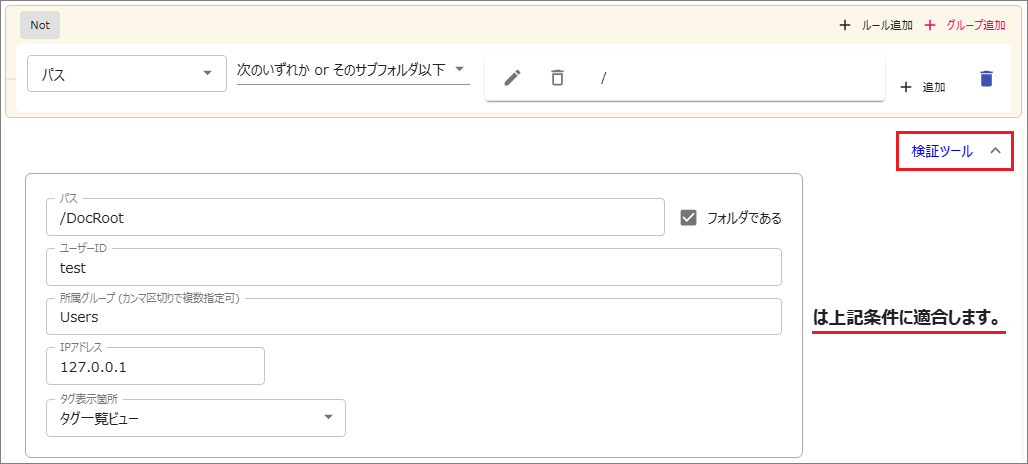Viewport: 1028px width, 464px height.
Task: Click the slash path entry in the rule
Action: (x=604, y=78)
